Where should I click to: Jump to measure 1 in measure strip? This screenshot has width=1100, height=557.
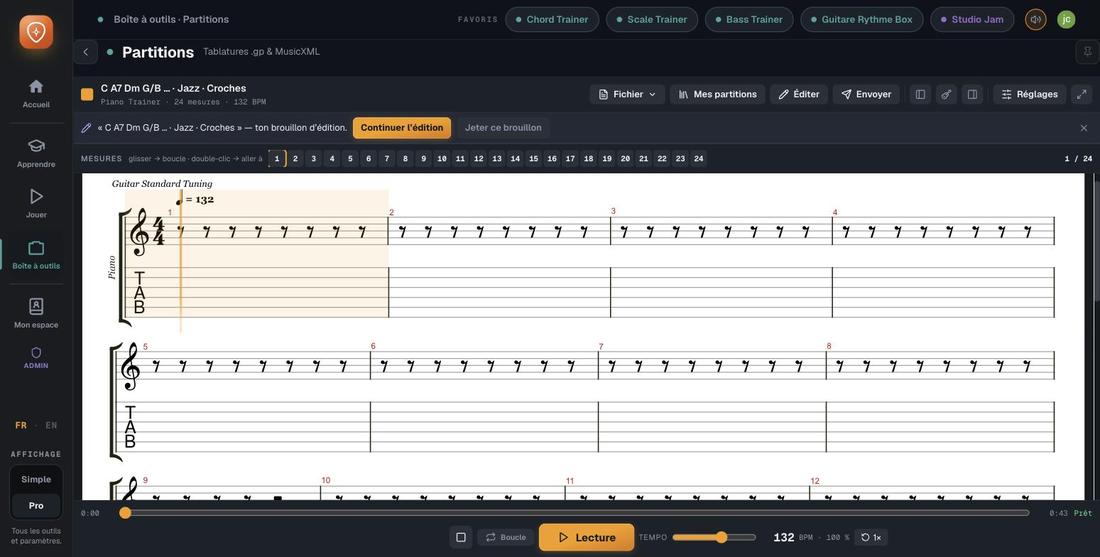coord(277,159)
